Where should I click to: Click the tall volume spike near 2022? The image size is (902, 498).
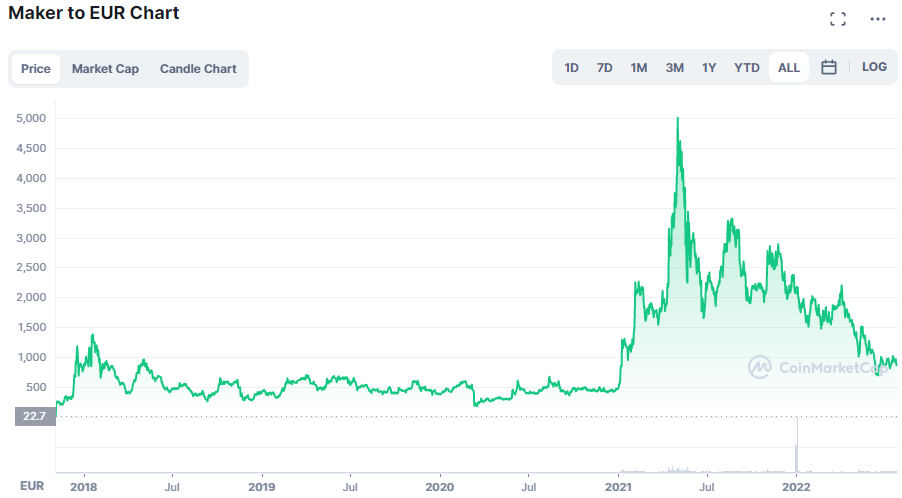(x=797, y=447)
